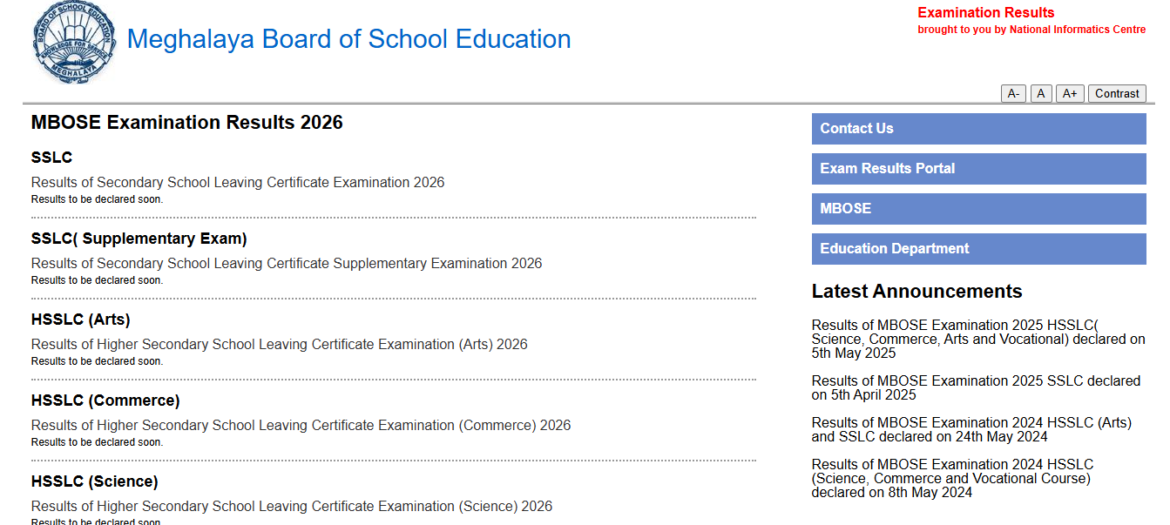
Task: Open 2024 HSSLC Arts and SSLC announcement
Action: (x=971, y=430)
